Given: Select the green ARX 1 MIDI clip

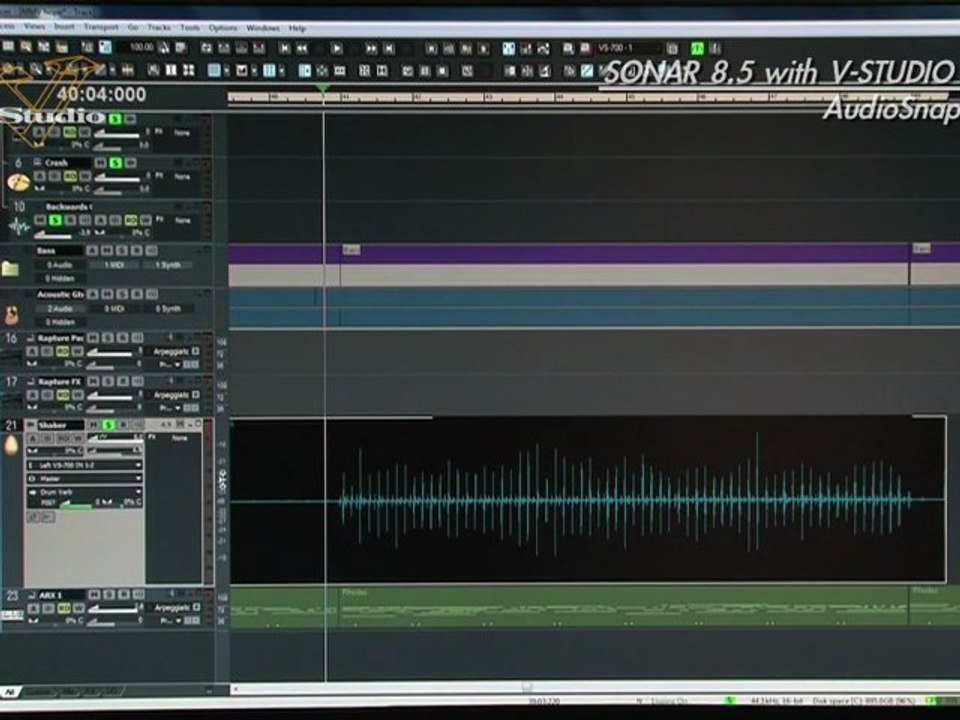Looking at the screenshot, I should coord(623,606).
